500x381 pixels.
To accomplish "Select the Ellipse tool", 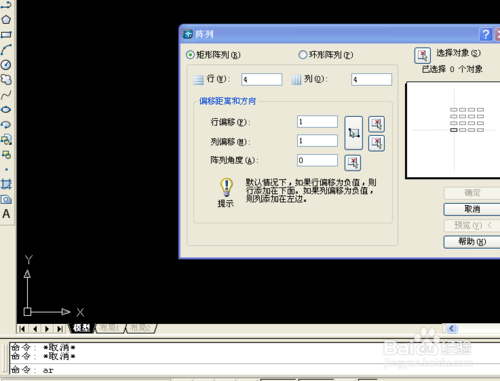I will pos(6,110).
